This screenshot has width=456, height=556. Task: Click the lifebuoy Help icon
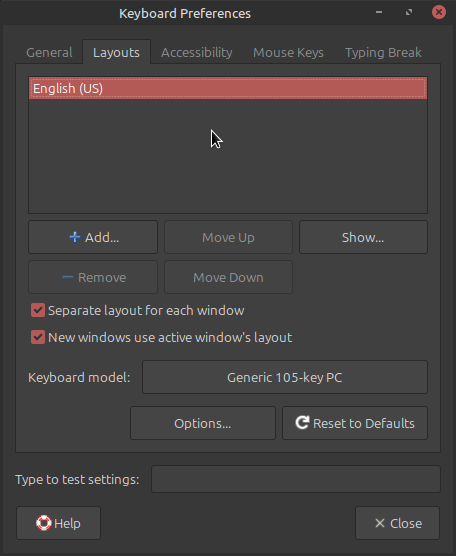pyautogui.click(x=44, y=523)
